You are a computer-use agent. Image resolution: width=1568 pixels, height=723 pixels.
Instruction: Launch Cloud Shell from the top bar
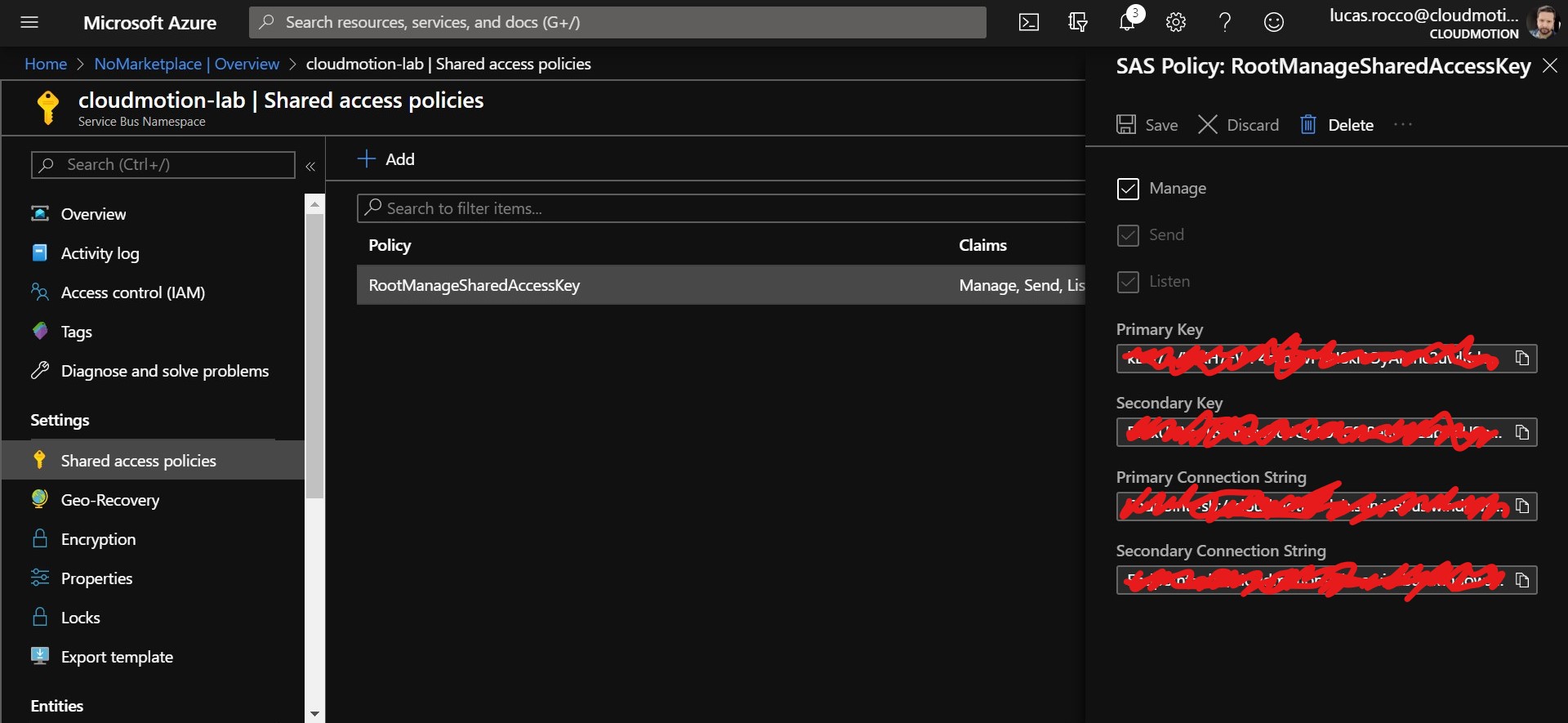pyautogui.click(x=1029, y=22)
